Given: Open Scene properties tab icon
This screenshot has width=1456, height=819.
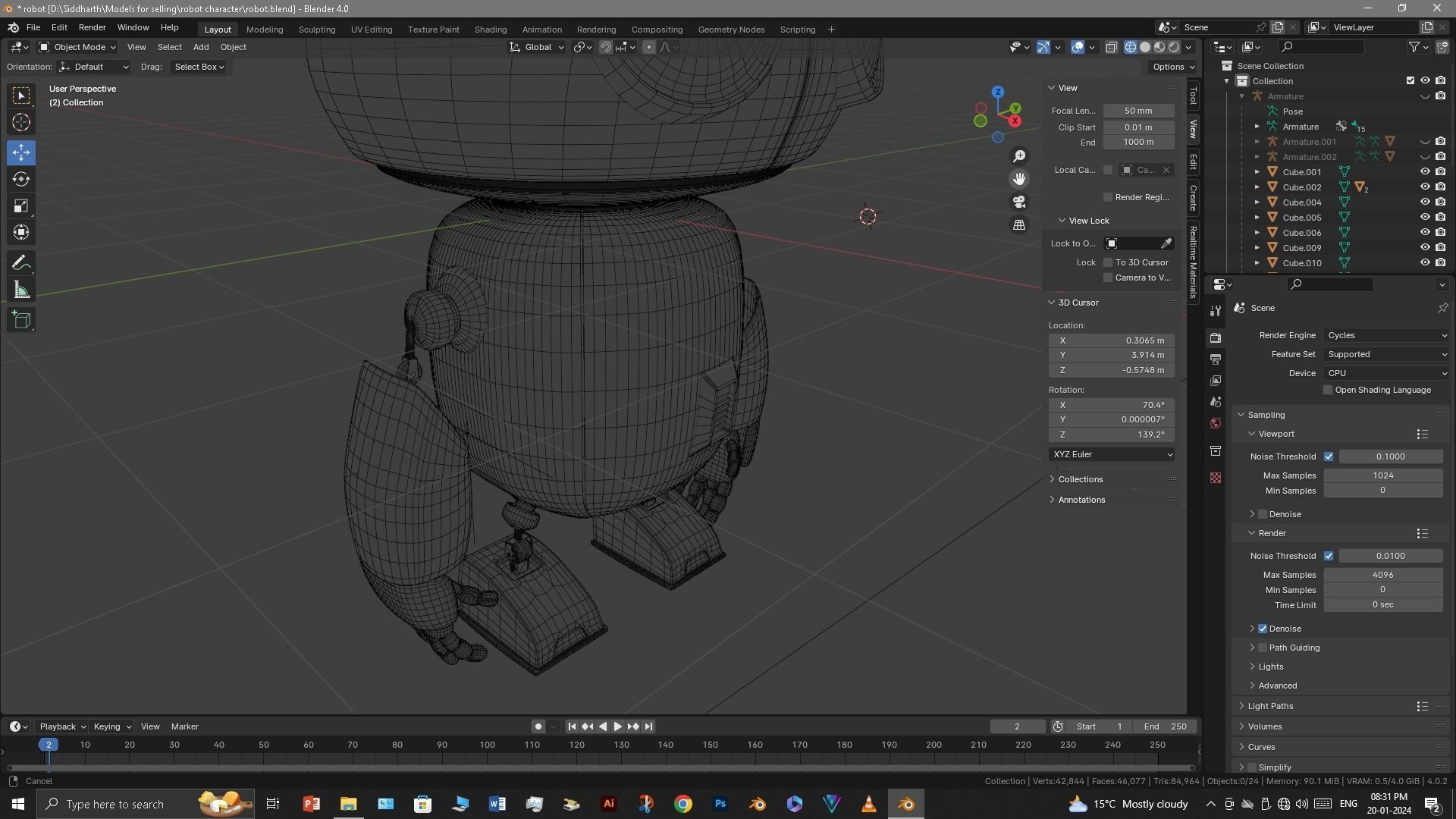Looking at the screenshot, I should click(x=1216, y=402).
